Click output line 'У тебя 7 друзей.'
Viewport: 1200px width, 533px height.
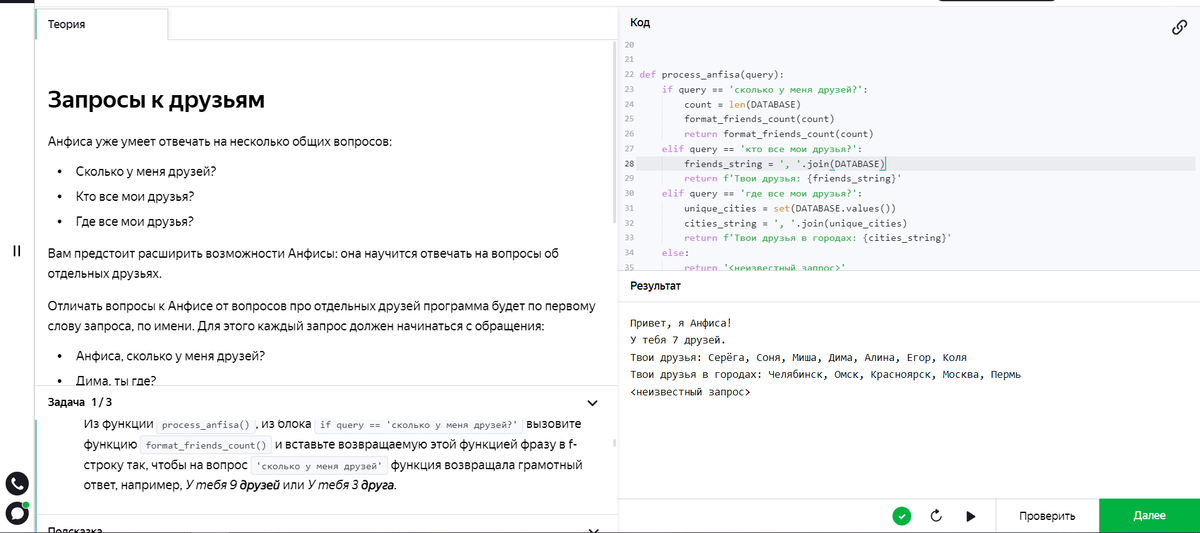tap(677, 340)
